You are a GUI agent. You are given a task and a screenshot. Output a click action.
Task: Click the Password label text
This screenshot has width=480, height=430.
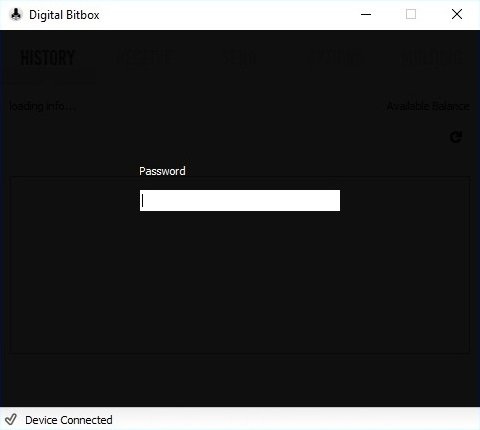click(x=162, y=171)
